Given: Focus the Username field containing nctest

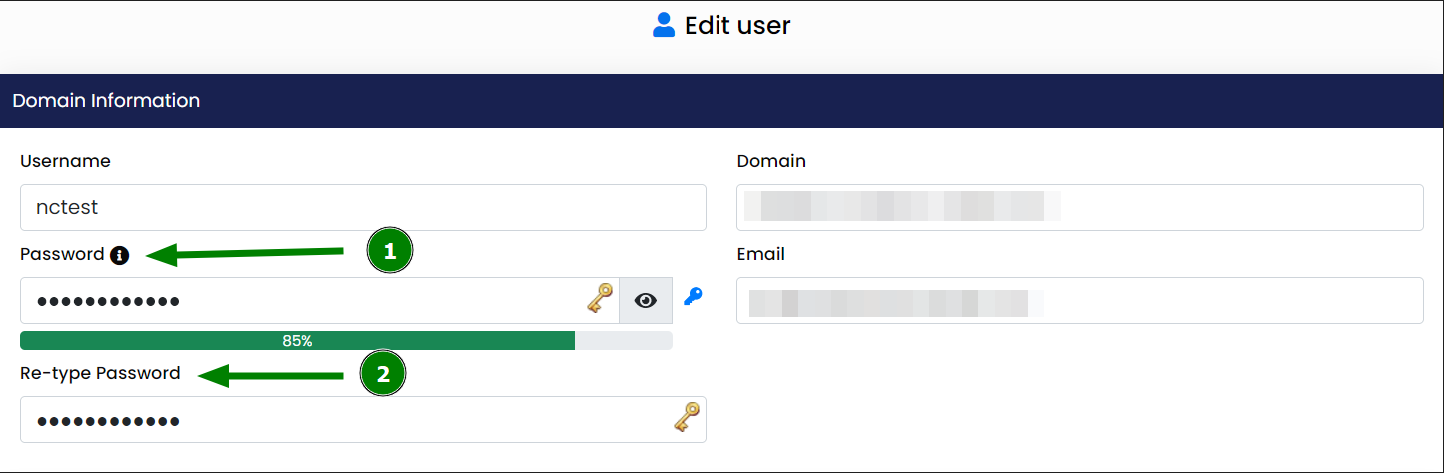Looking at the screenshot, I should (x=363, y=208).
